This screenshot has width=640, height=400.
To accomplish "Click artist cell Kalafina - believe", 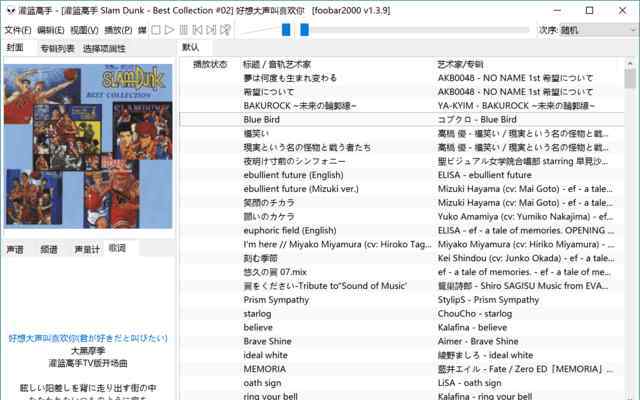I will (x=472, y=328).
